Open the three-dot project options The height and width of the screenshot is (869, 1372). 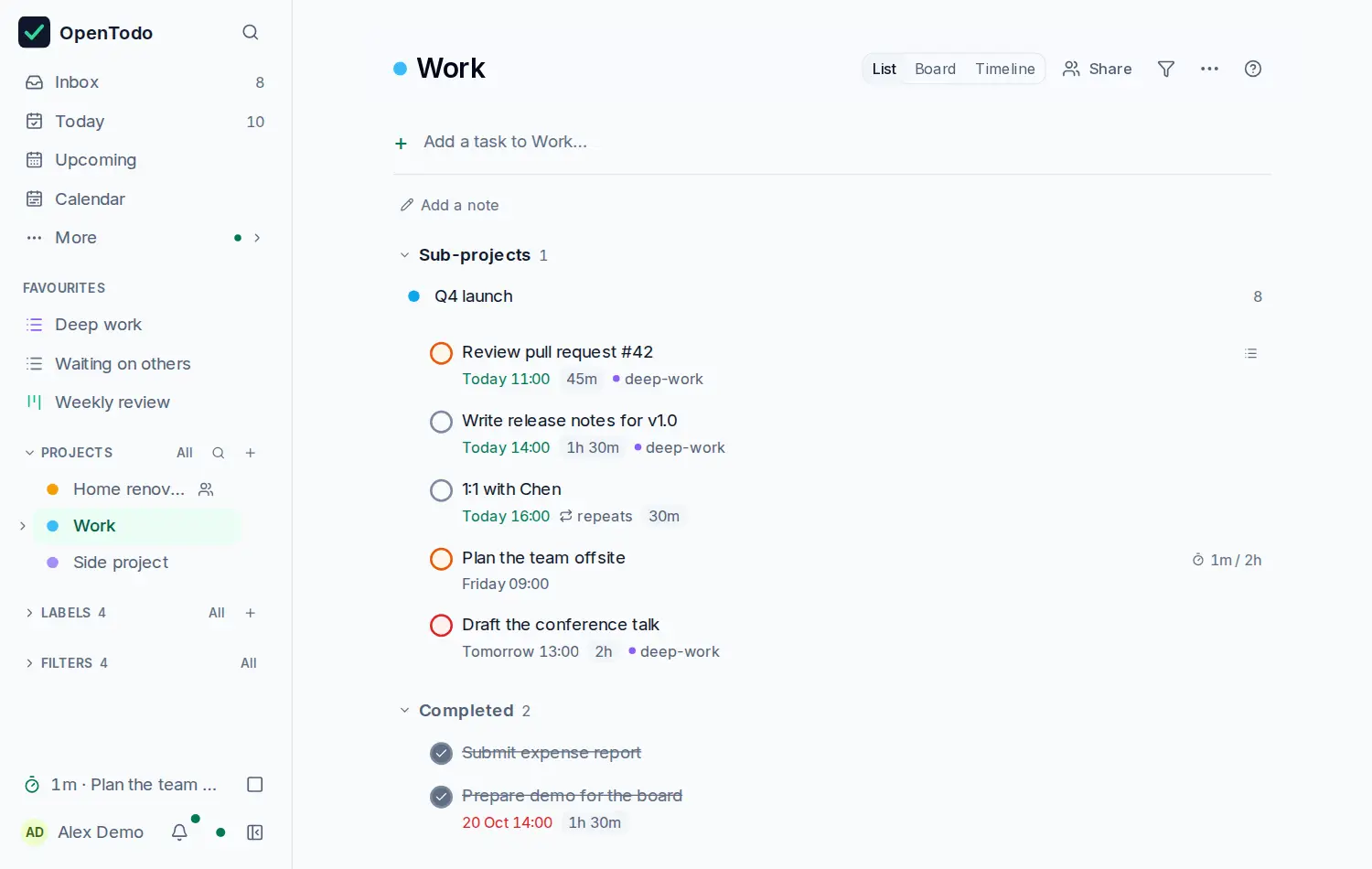1209,69
